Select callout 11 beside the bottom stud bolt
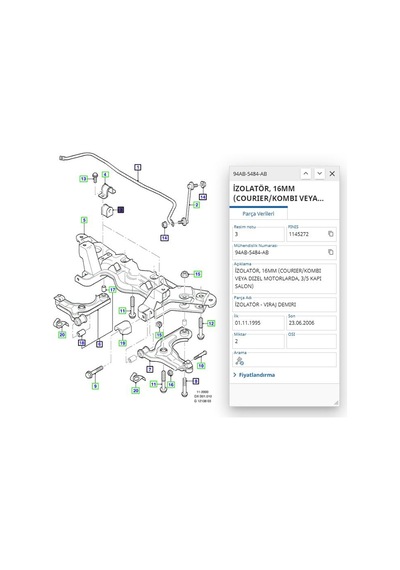Screen dimensions: 400x570 [x=154, y=384]
